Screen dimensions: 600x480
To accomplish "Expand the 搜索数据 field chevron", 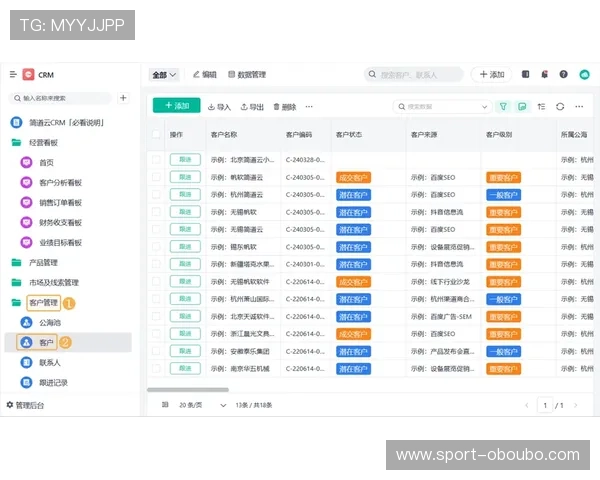I will [x=484, y=107].
